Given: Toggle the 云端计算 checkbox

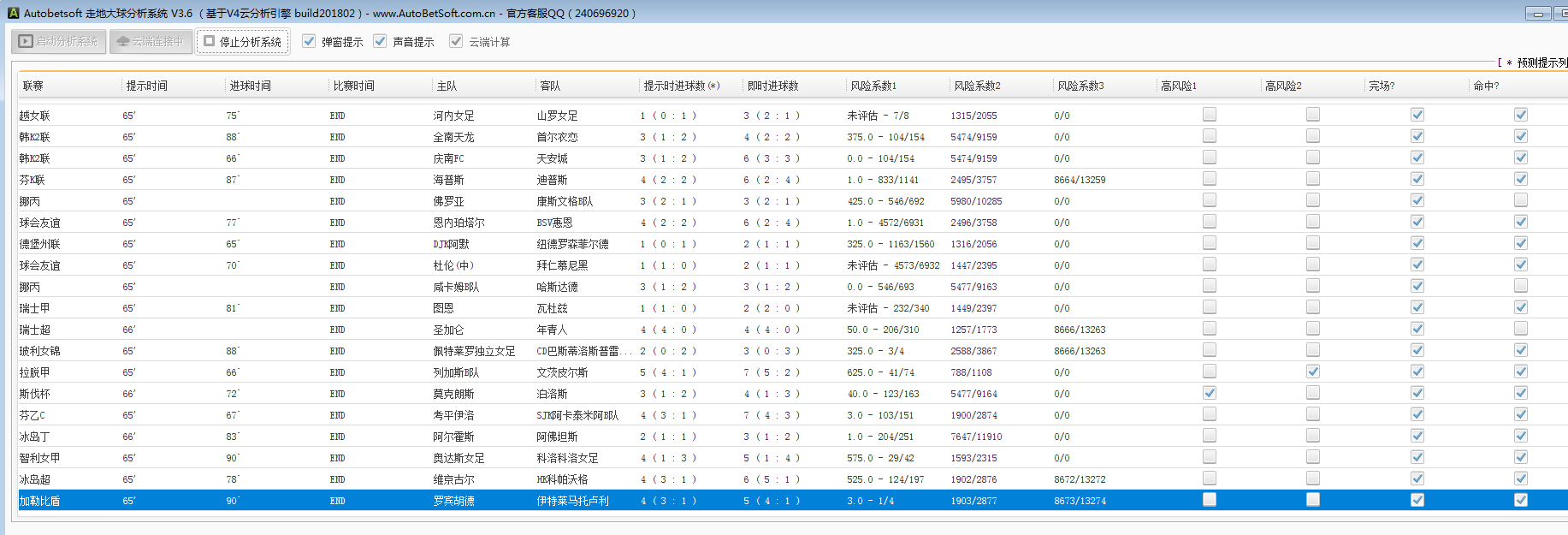Looking at the screenshot, I should 456,41.
